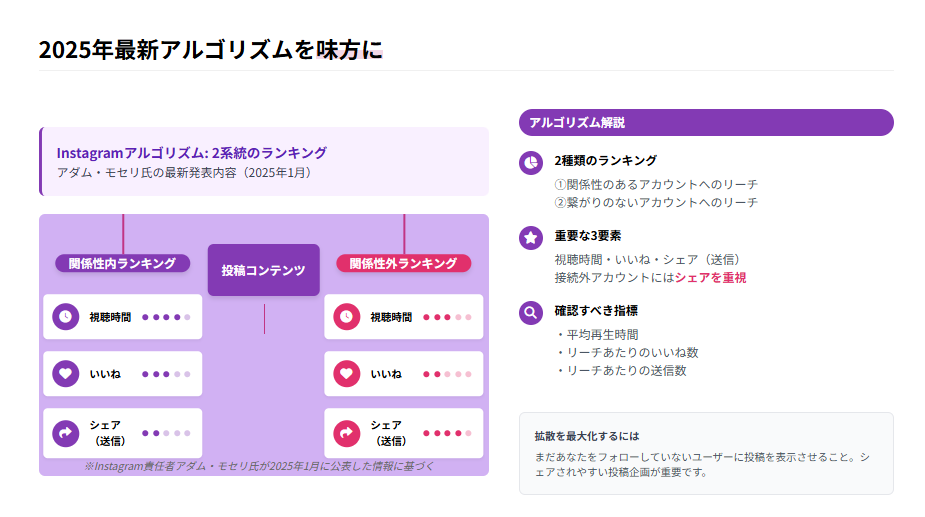Click the purple heart icon beside いいね
925x517 pixels.
pos(65,374)
